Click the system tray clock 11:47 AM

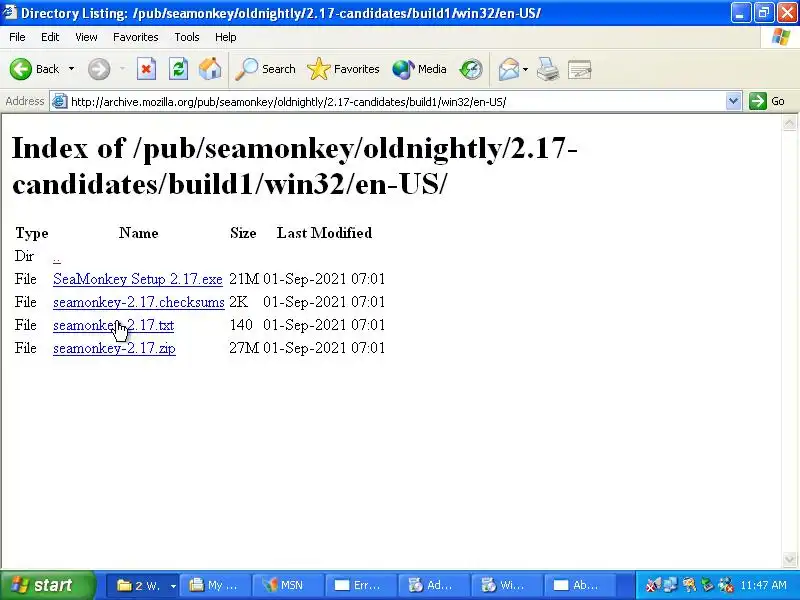pyautogui.click(x=763, y=585)
